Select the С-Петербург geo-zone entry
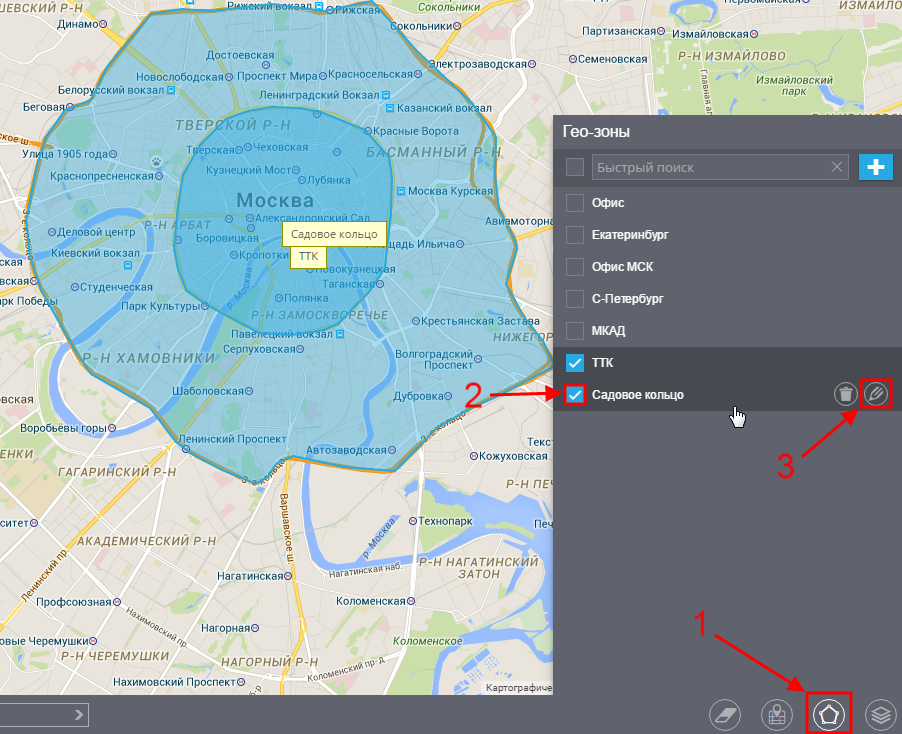This screenshot has width=902, height=734. pos(727,299)
